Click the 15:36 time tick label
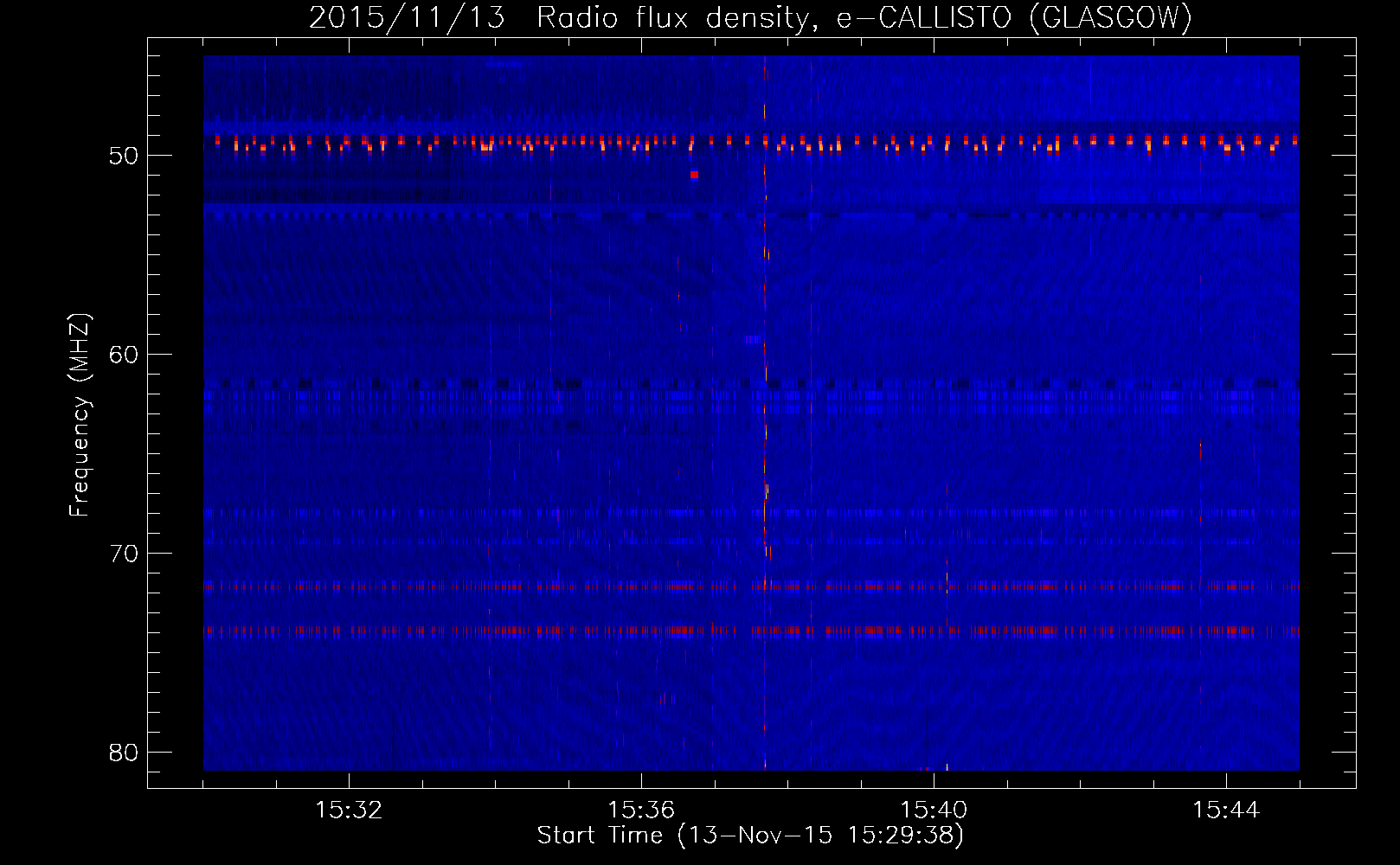 [x=641, y=811]
